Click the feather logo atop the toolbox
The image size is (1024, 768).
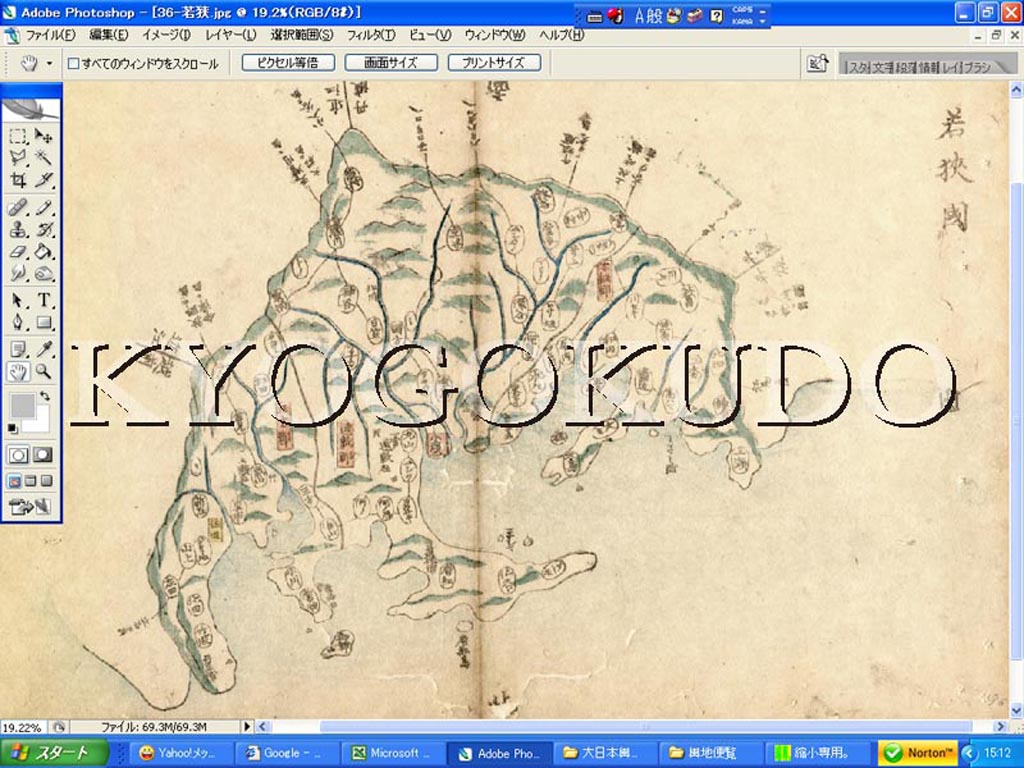[31, 108]
